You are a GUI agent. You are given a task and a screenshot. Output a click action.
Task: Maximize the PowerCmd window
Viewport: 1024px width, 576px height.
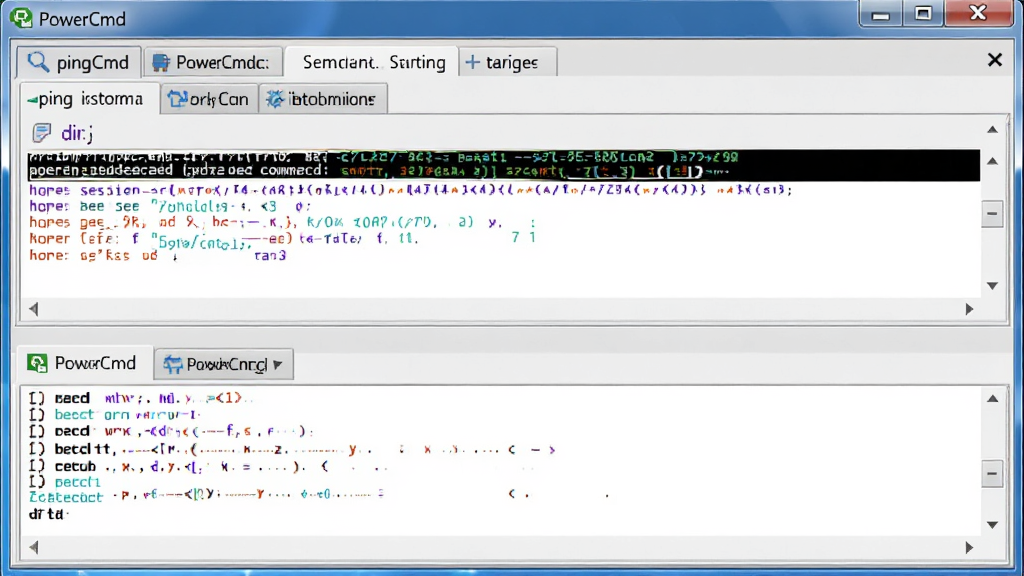pyautogui.click(x=923, y=14)
